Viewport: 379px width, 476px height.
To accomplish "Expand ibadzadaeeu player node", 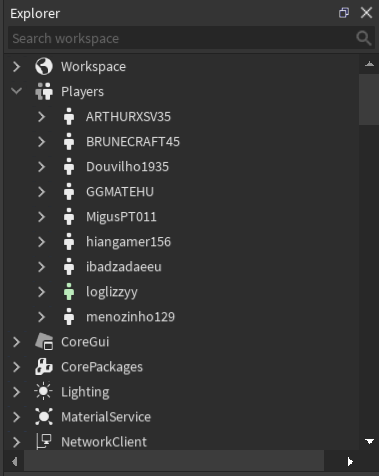I will [41, 267].
